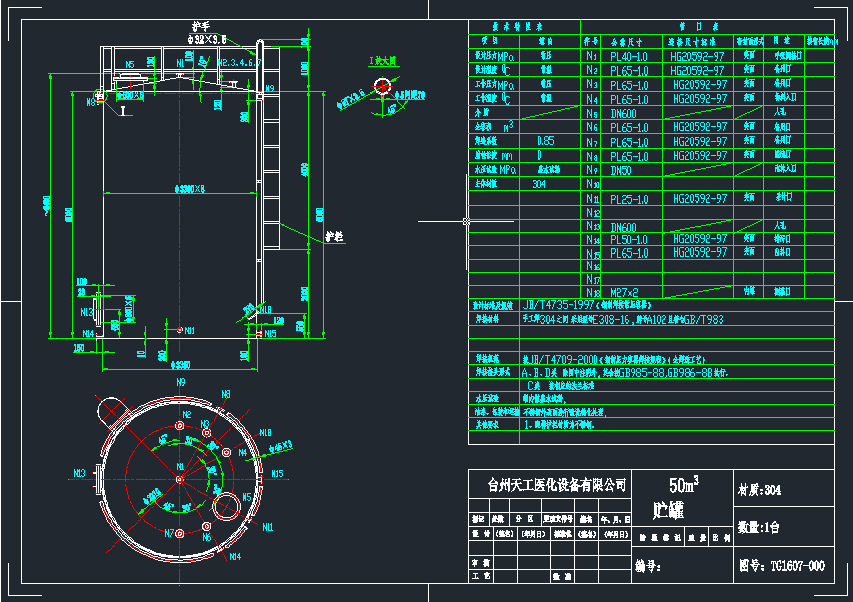Click the N13 nozzle symbol on the elevation
Screen dimensions: 853x602
coord(98,308)
